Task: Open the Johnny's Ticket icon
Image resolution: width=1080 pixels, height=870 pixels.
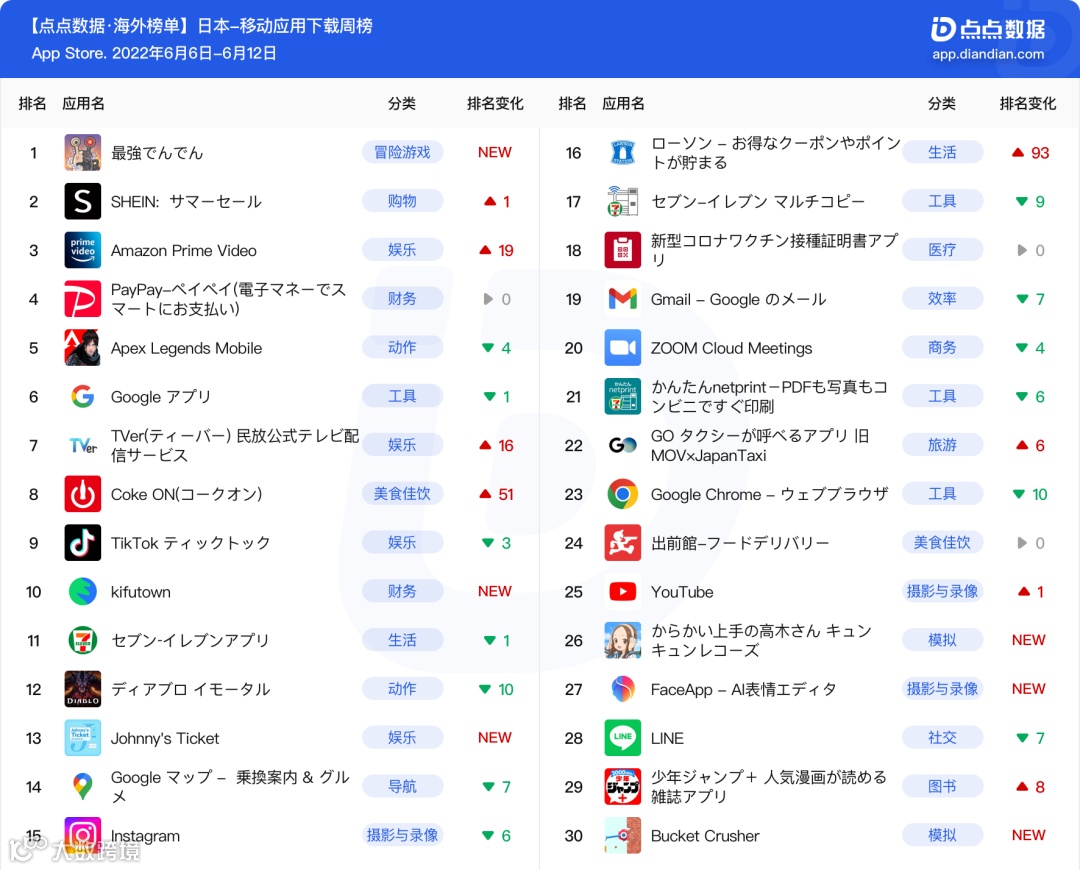Action: [83, 738]
